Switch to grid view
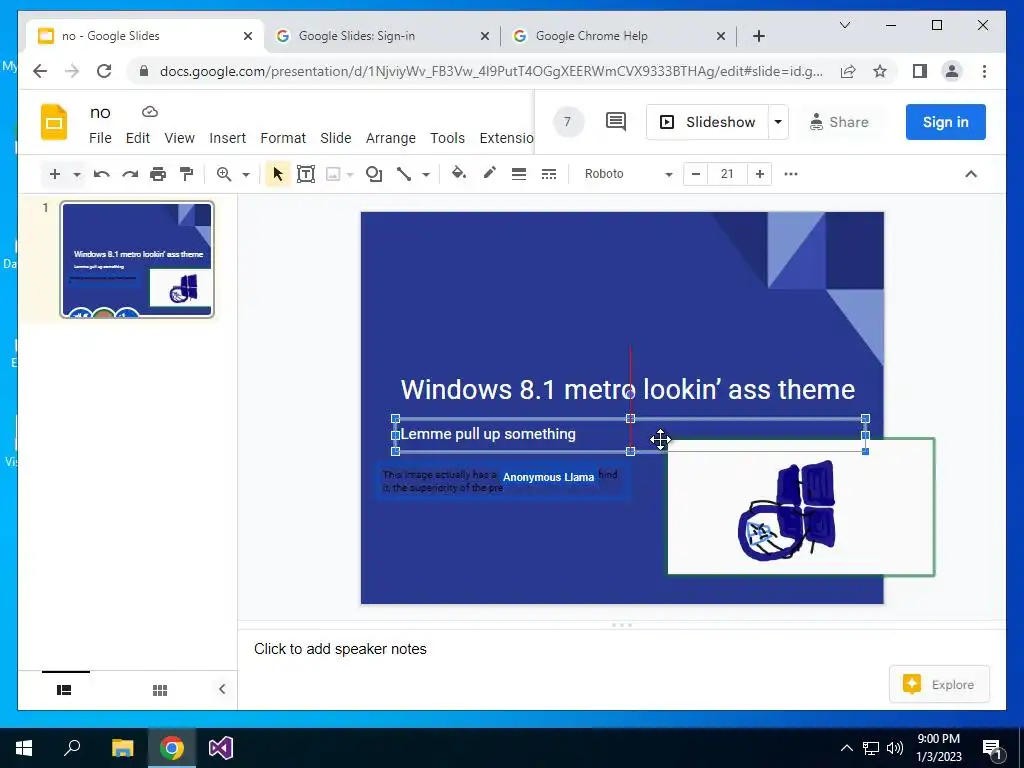The width and height of the screenshot is (1024, 768). coord(160,690)
